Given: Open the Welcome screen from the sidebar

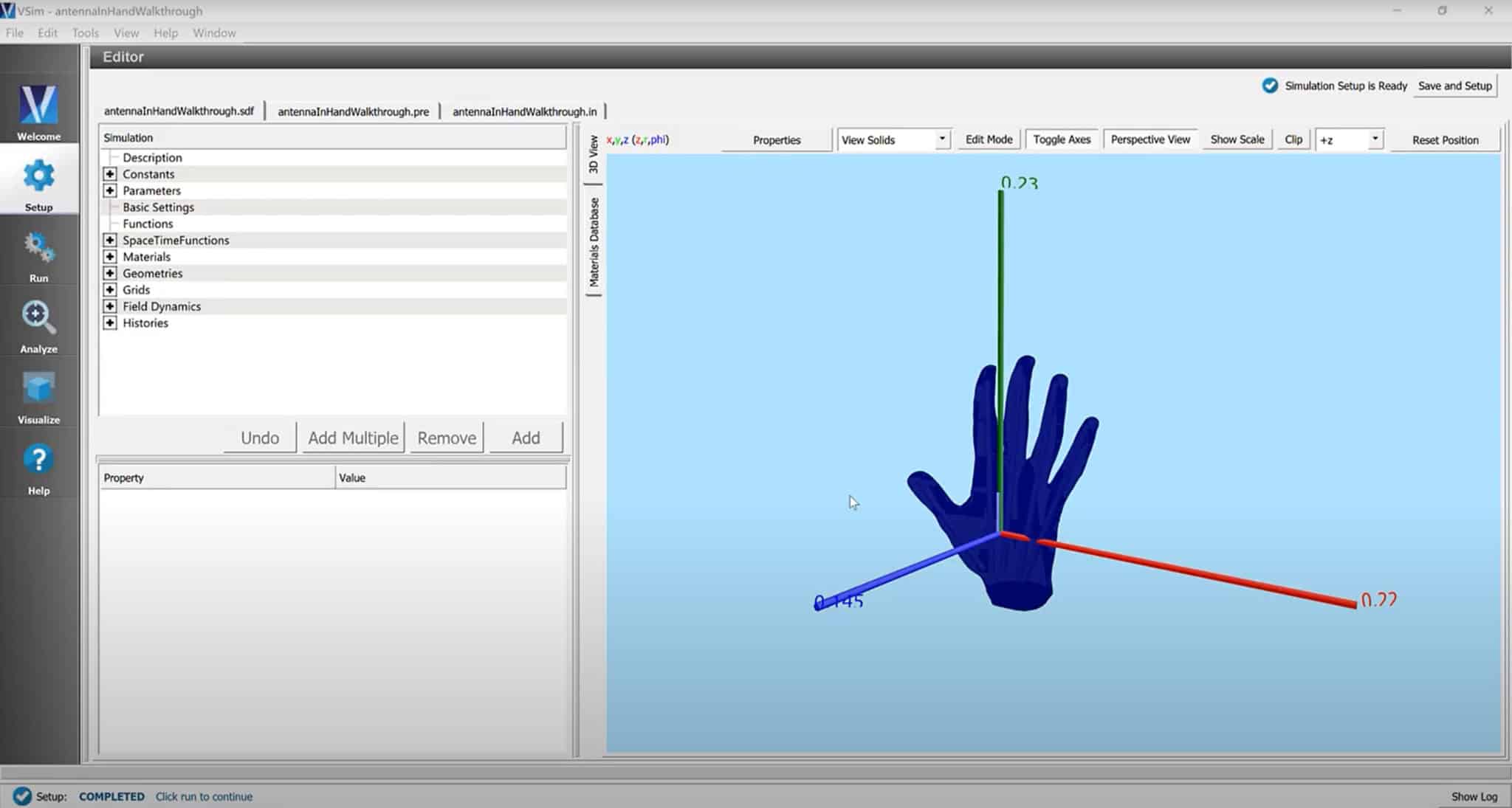Looking at the screenshot, I should (38, 111).
